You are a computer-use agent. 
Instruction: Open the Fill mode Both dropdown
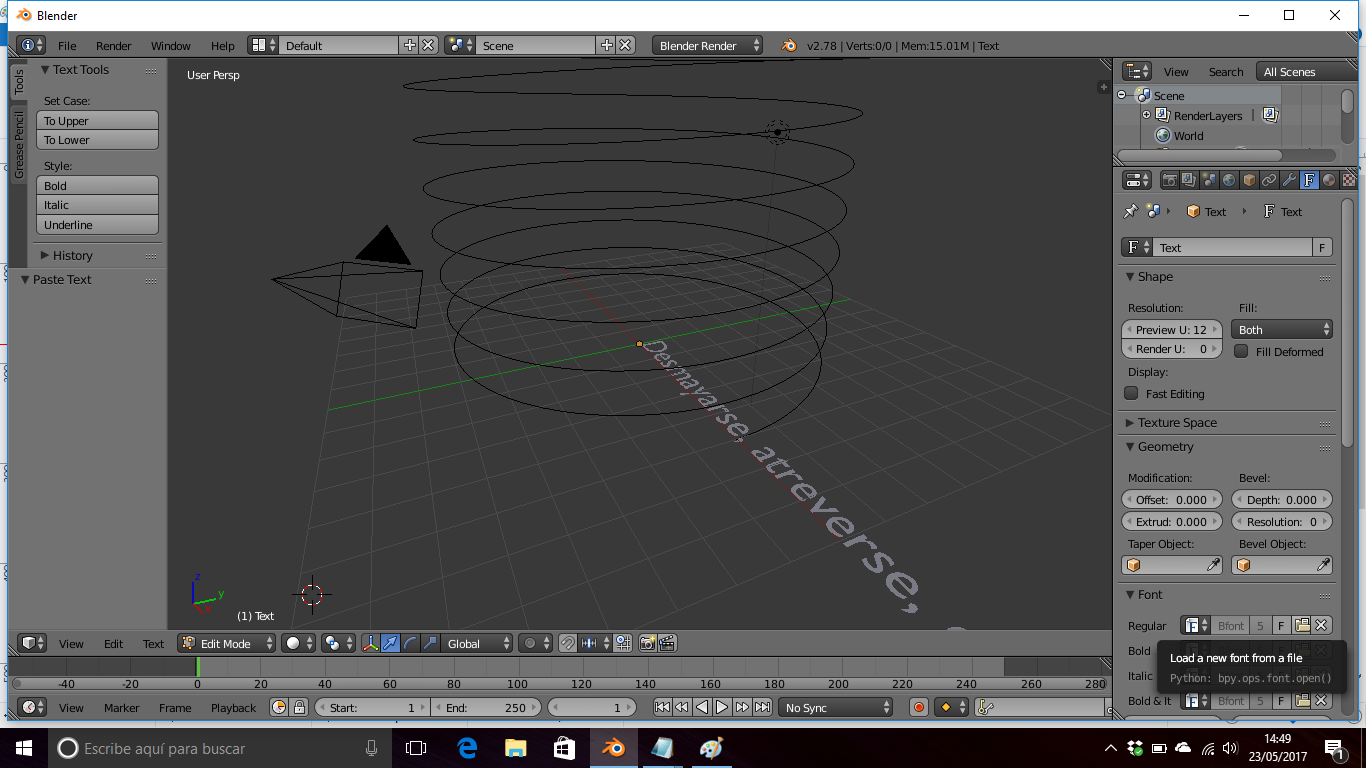(x=1282, y=329)
